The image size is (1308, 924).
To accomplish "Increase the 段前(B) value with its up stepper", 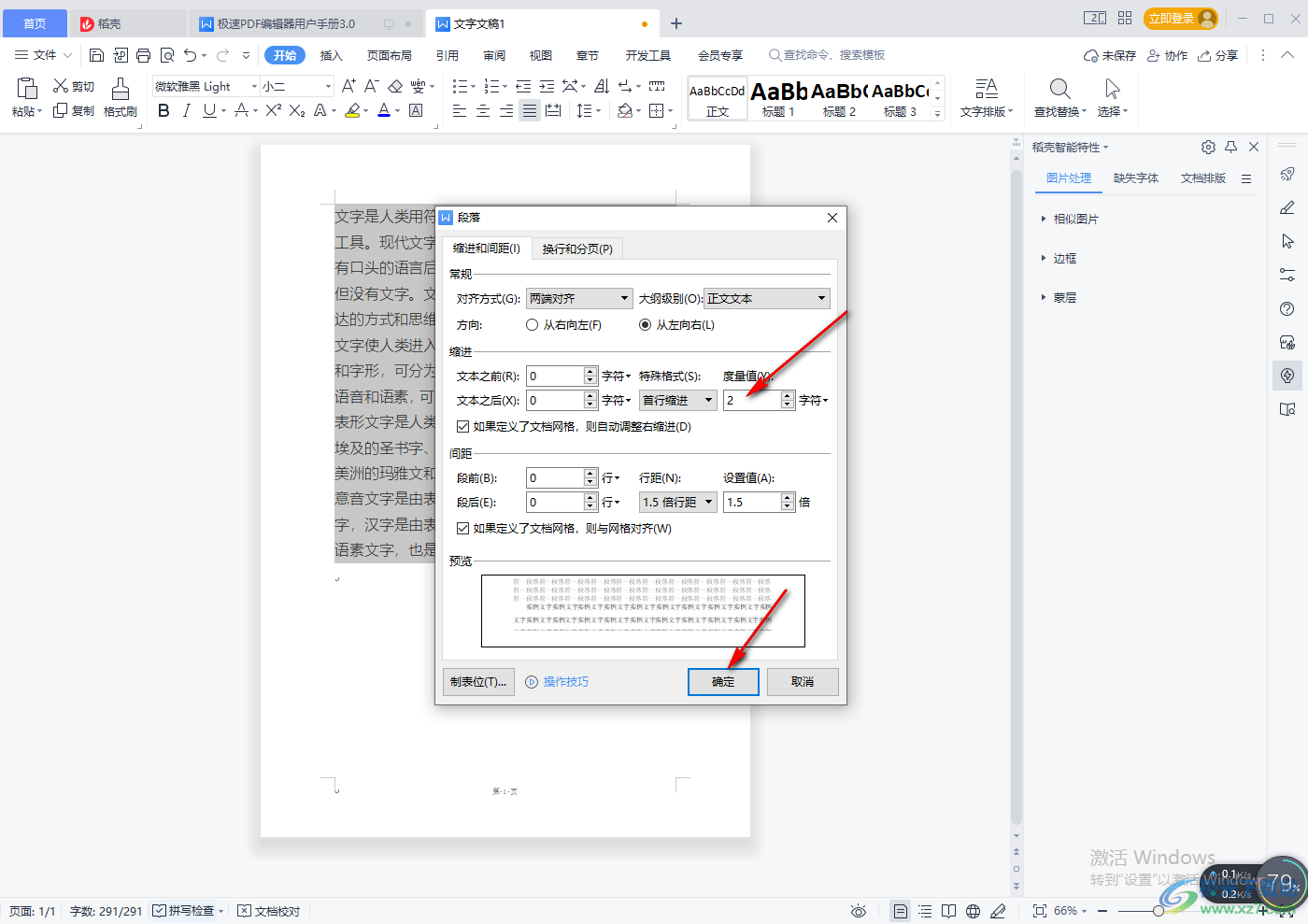I will click(x=590, y=473).
